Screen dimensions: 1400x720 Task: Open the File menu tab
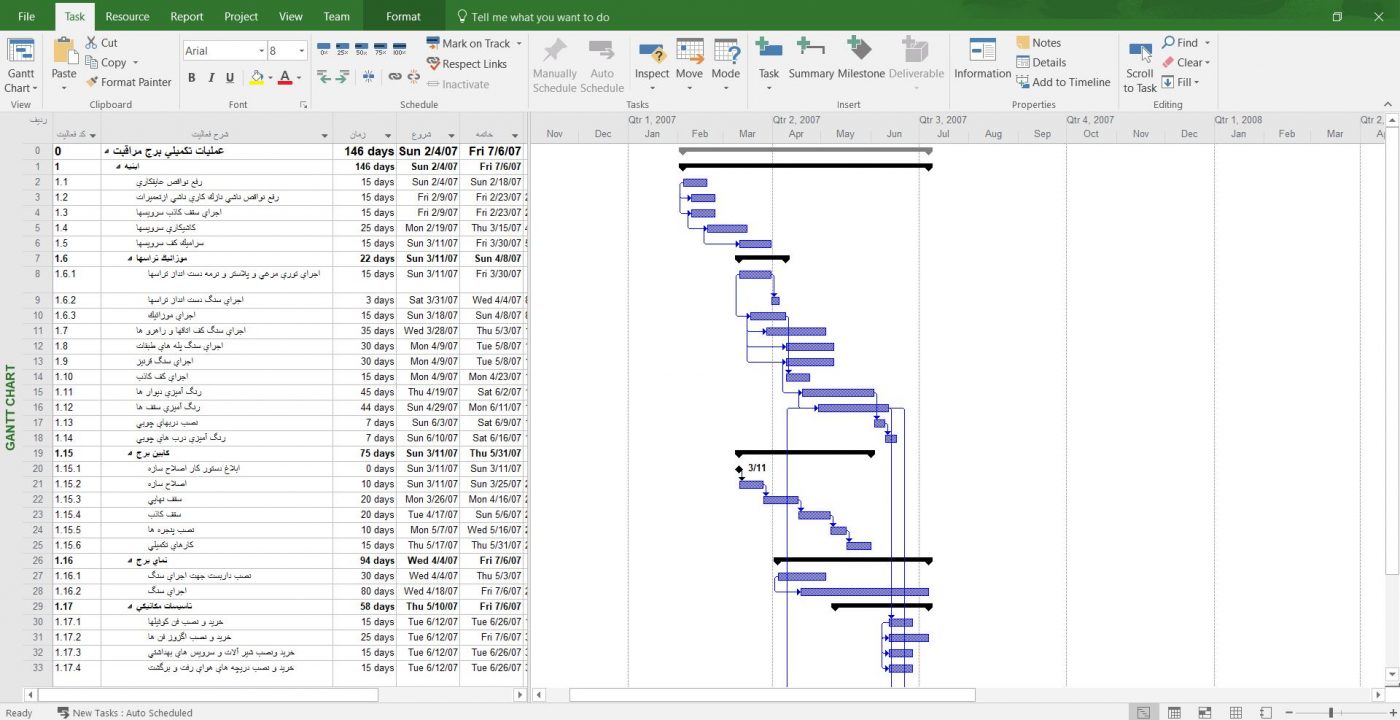(x=26, y=17)
